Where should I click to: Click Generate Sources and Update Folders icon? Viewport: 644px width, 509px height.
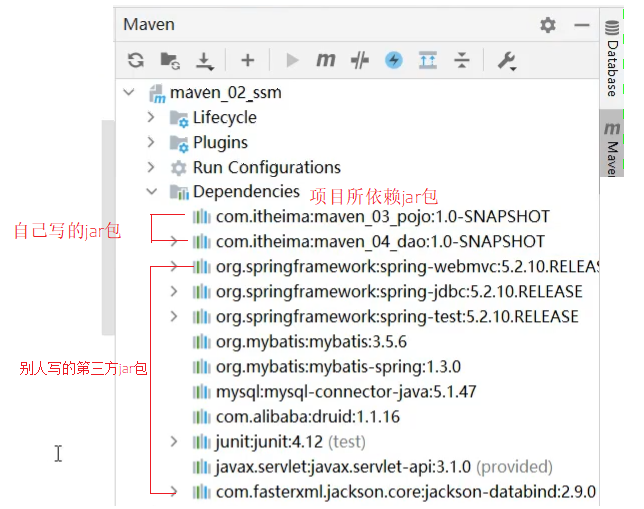(x=169, y=61)
